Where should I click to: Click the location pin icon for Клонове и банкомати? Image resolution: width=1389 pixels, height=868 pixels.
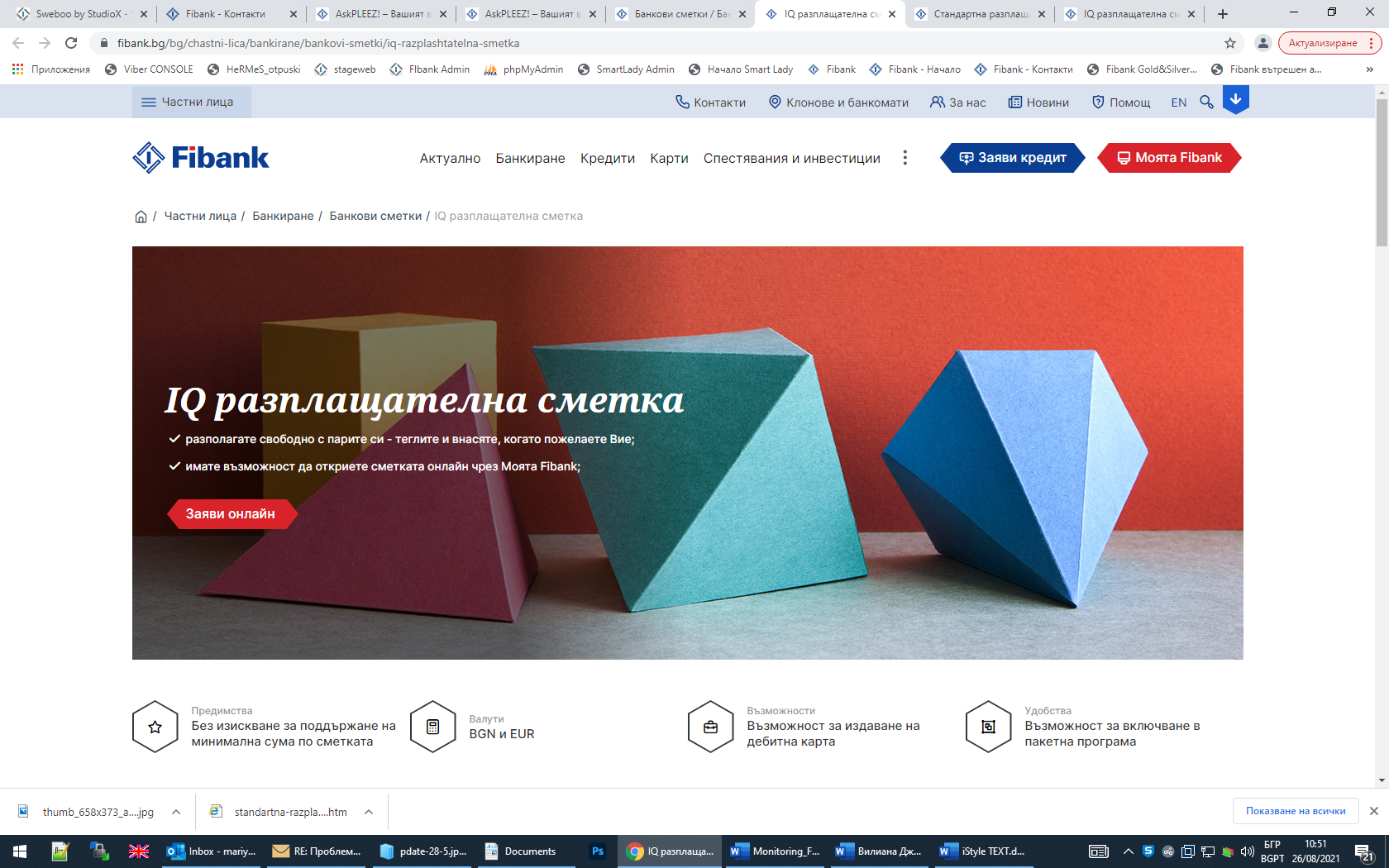774,102
